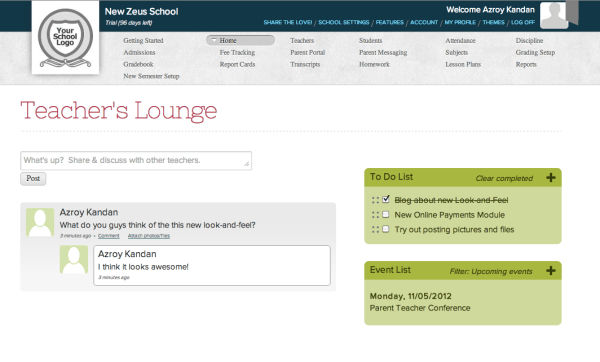
Task: Uncheck Blog about new Look-and-Feel task
Action: (x=386, y=199)
